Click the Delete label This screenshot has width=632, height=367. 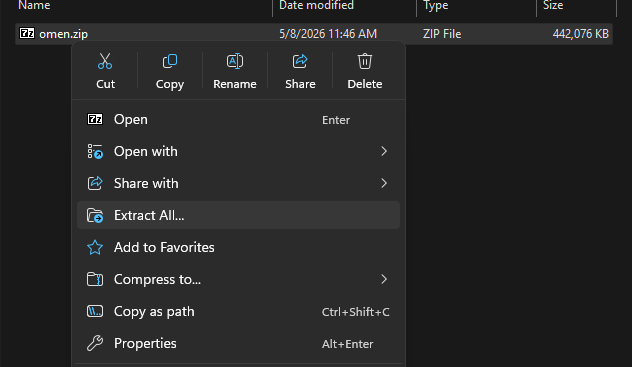365,84
